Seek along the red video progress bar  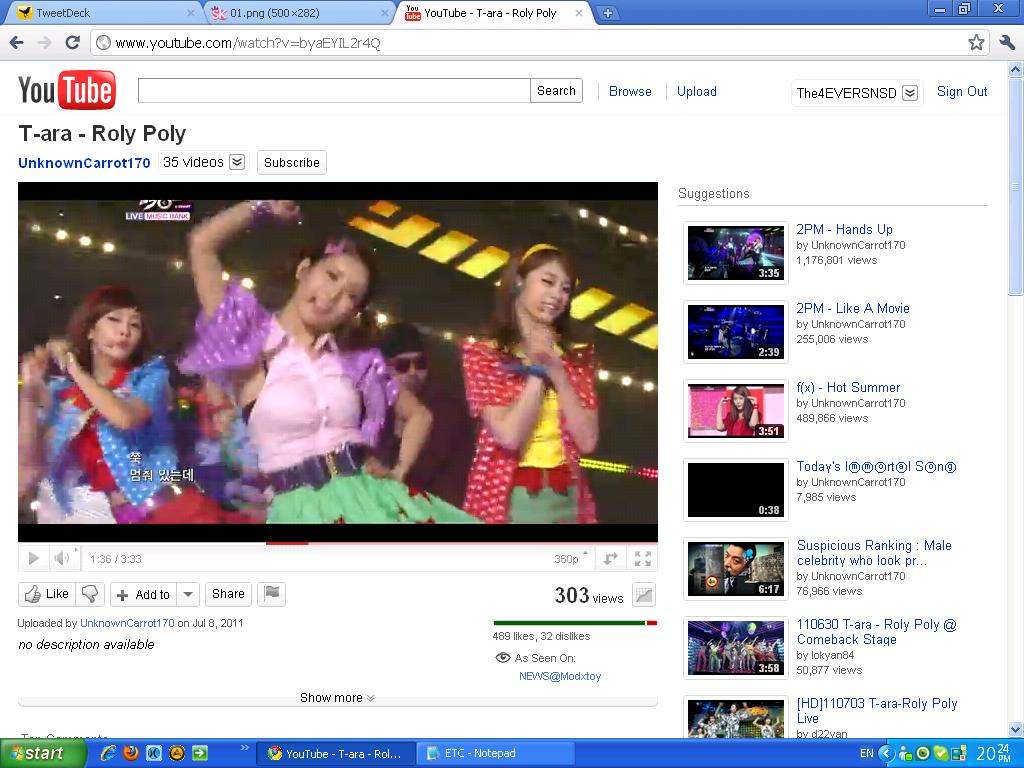coord(338,543)
